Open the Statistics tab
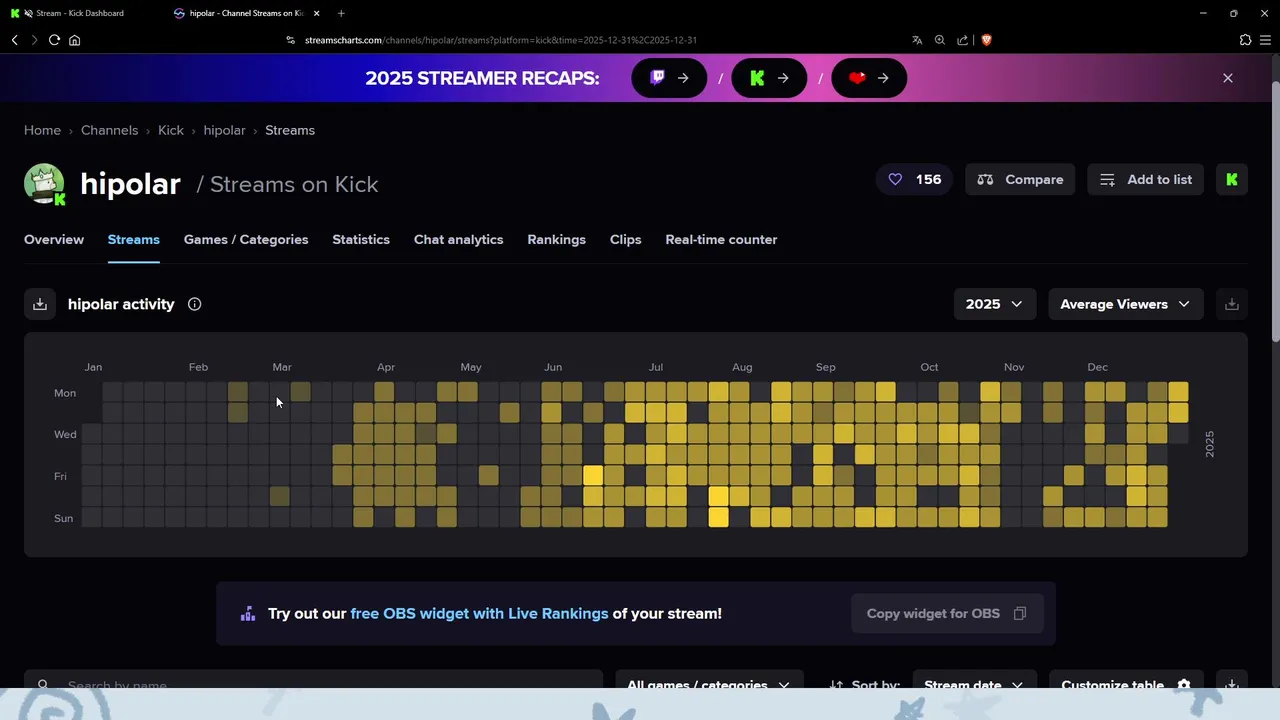Image resolution: width=1280 pixels, height=720 pixels. [361, 240]
